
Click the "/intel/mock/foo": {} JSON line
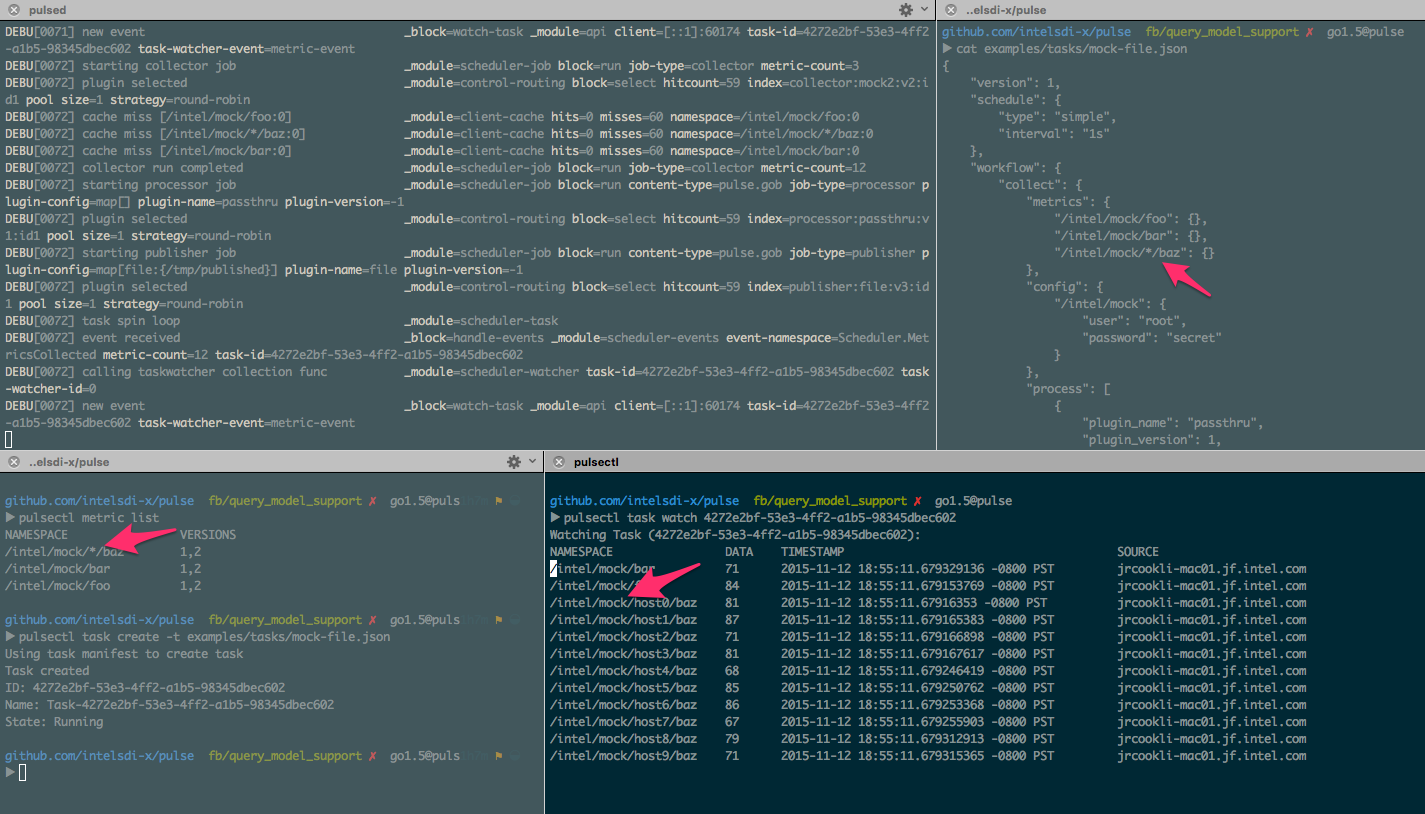pyautogui.click(x=1131, y=219)
